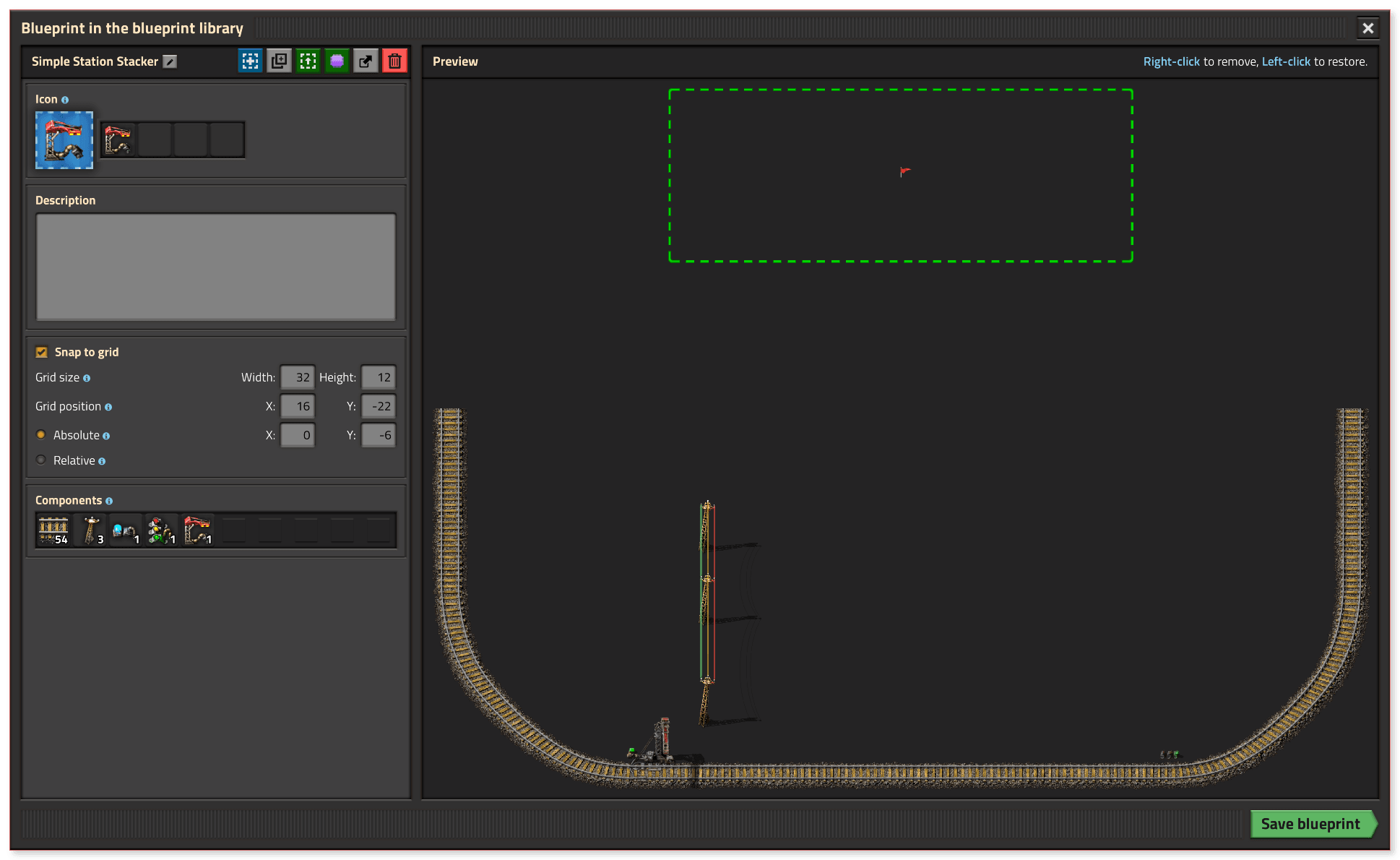Select the Absolute radio button
This screenshot has width=1400, height=860.
click(x=41, y=435)
